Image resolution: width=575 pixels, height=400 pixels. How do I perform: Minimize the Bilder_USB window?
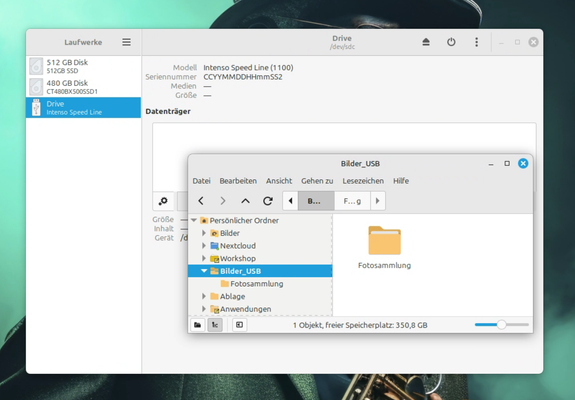491,164
